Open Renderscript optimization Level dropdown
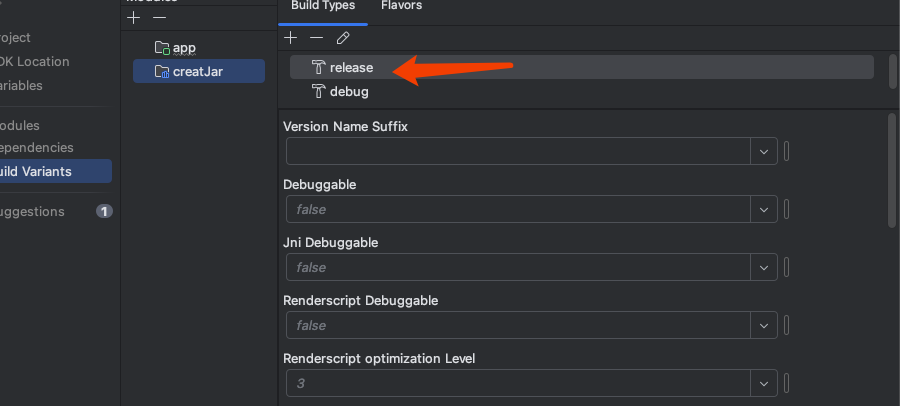The width and height of the screenshot is (900, 406). [764, 383]
